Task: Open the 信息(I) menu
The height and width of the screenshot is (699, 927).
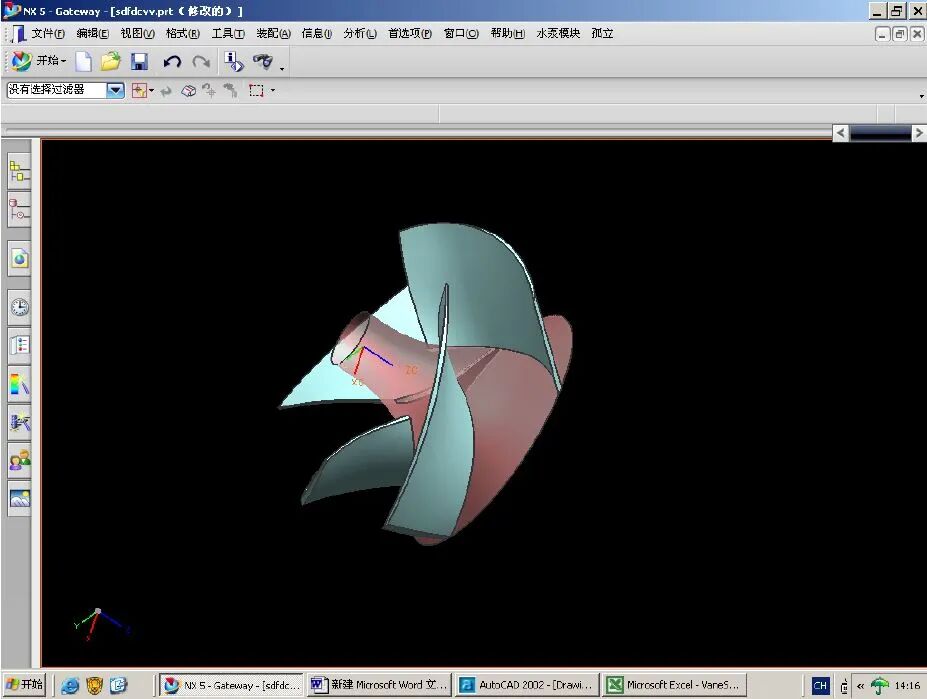Action: [x=317, y=34]
